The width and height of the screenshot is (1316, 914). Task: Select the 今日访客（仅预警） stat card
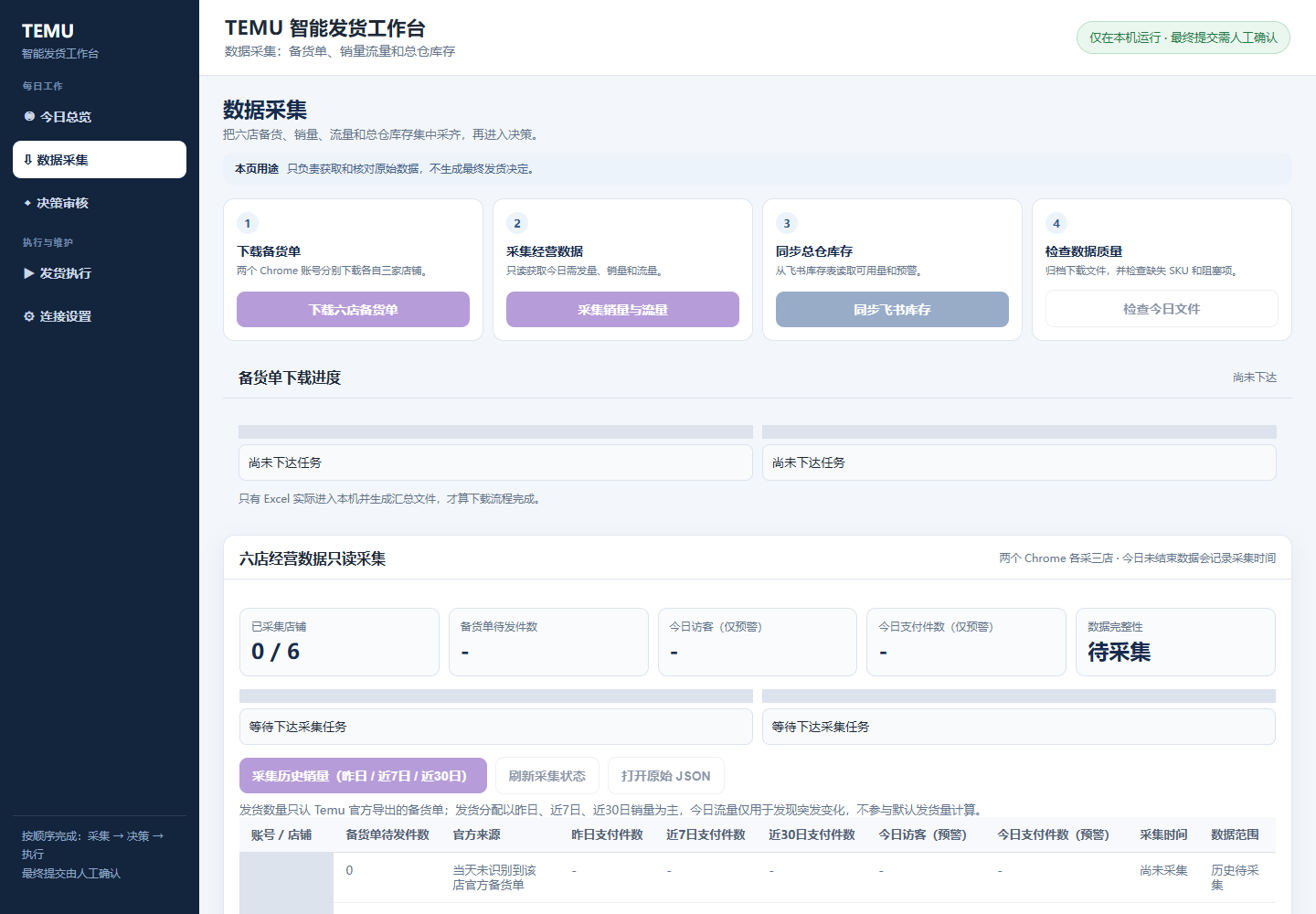click(x=758, y=643)
